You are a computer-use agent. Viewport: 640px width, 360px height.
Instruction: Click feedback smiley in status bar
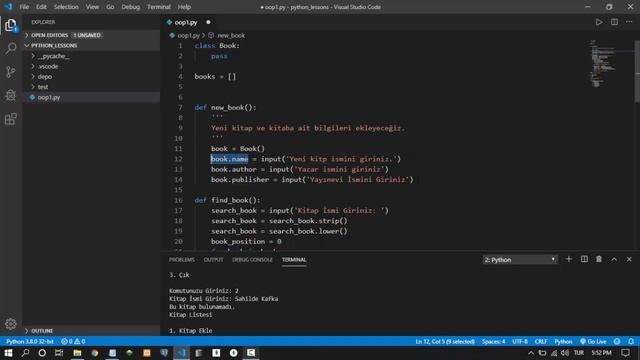[x=617, y=341]
